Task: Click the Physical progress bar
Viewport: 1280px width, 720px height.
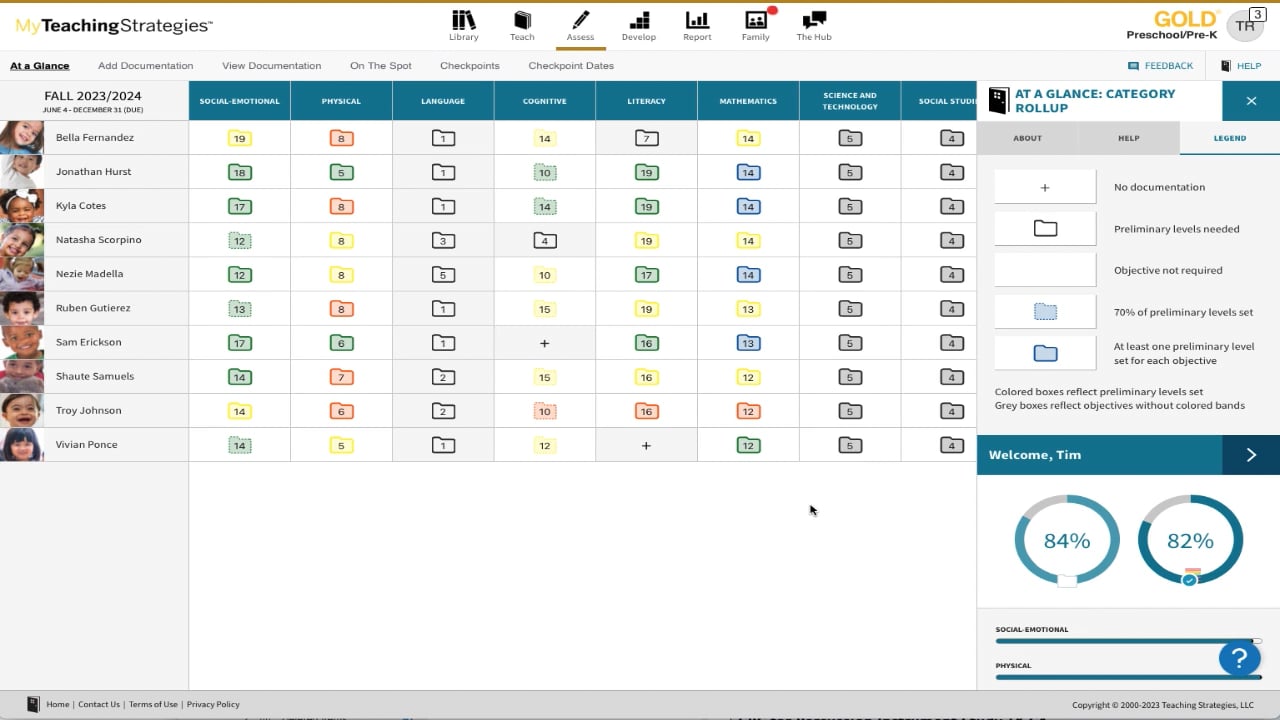Action: (1128, 677)
